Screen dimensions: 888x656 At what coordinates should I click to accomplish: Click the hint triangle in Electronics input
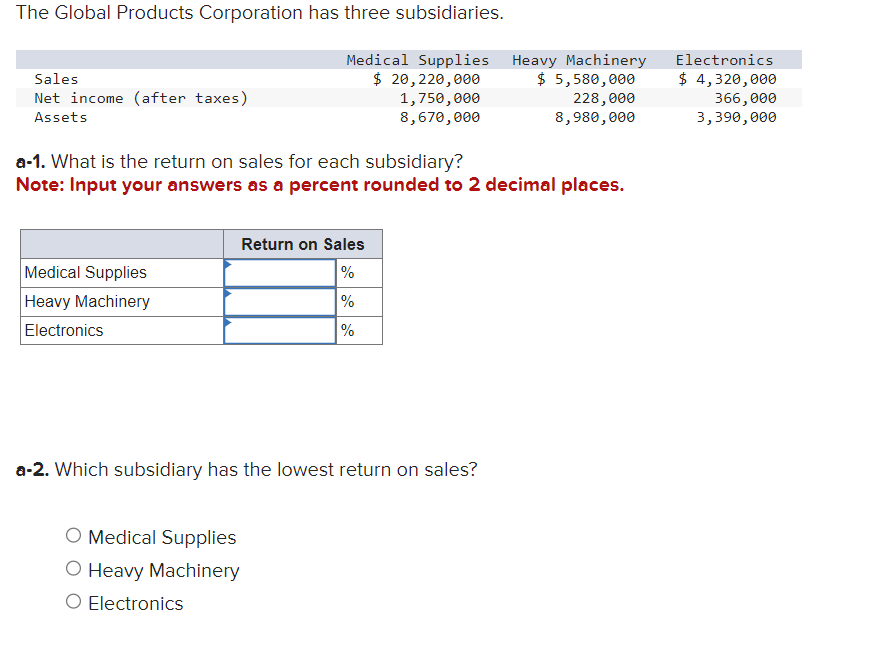[228, 324]
